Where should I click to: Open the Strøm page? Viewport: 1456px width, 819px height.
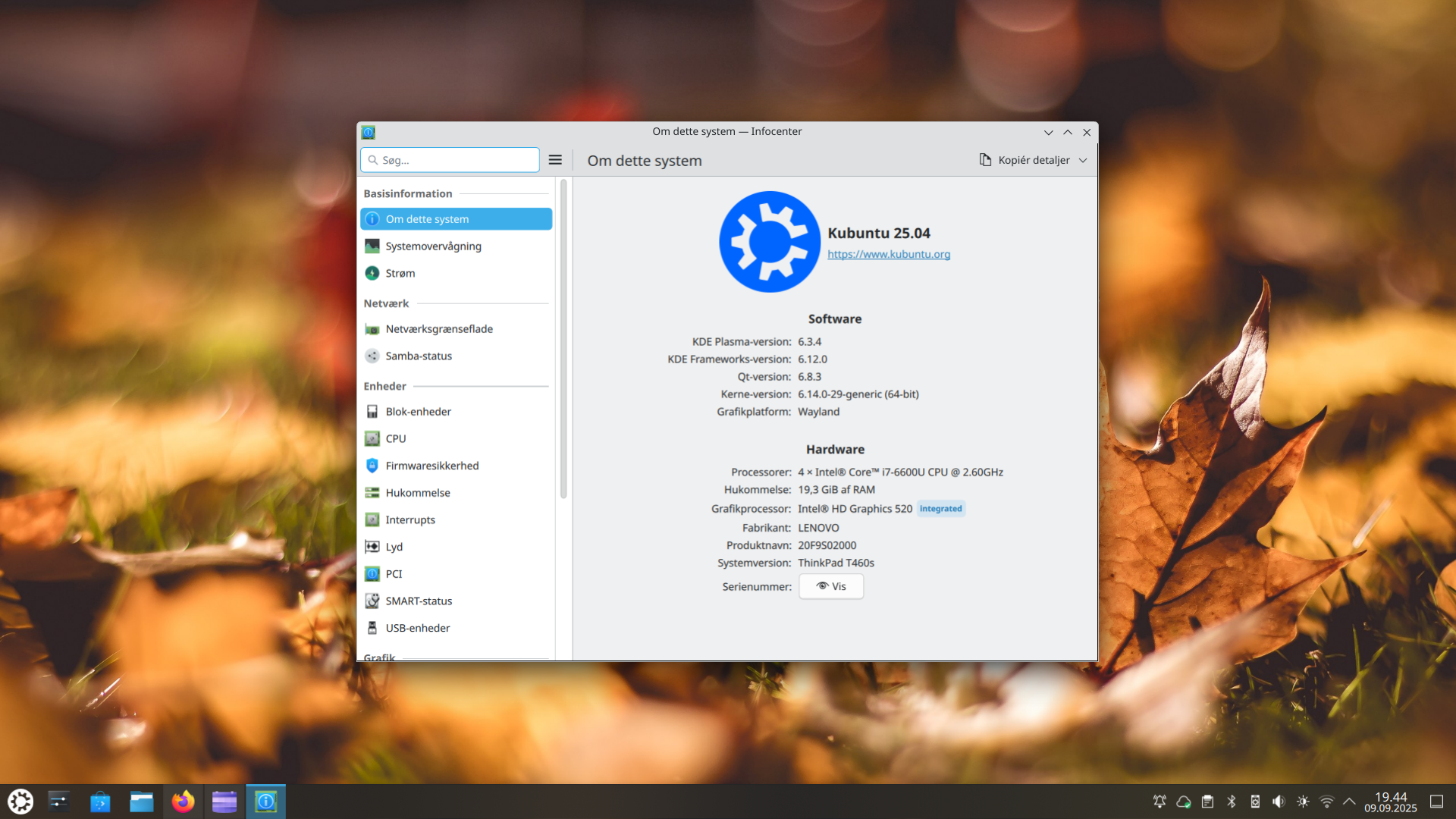pos(456,273)
